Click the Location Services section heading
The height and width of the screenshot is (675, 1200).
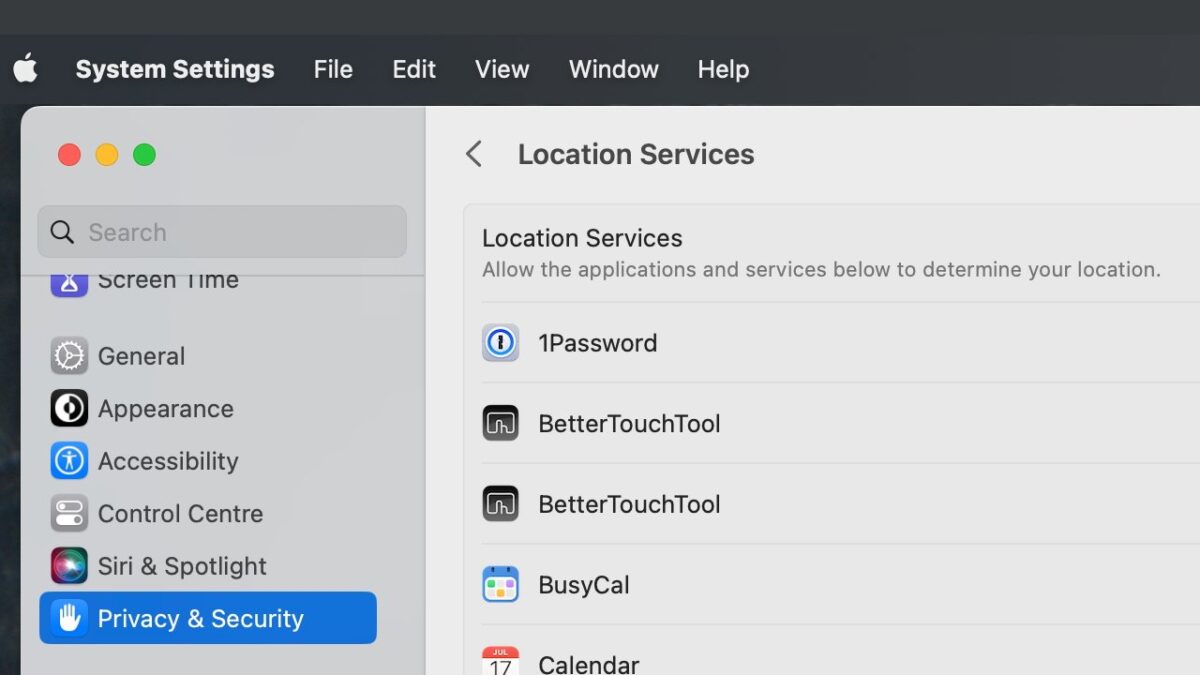pyautogui.click(x=582, y=238)
